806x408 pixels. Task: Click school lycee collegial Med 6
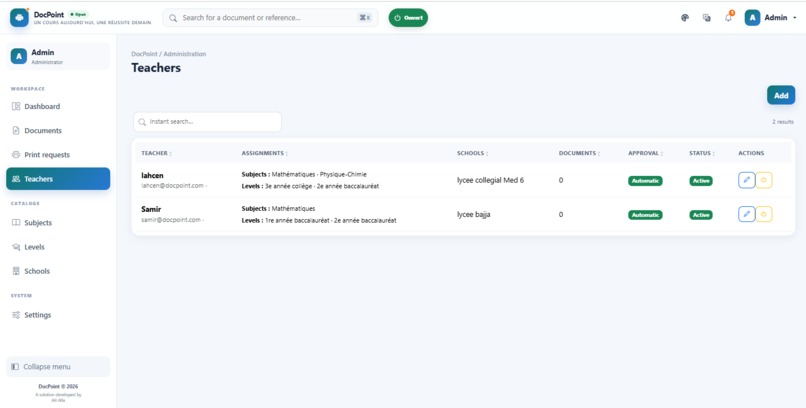pos(490,180)
